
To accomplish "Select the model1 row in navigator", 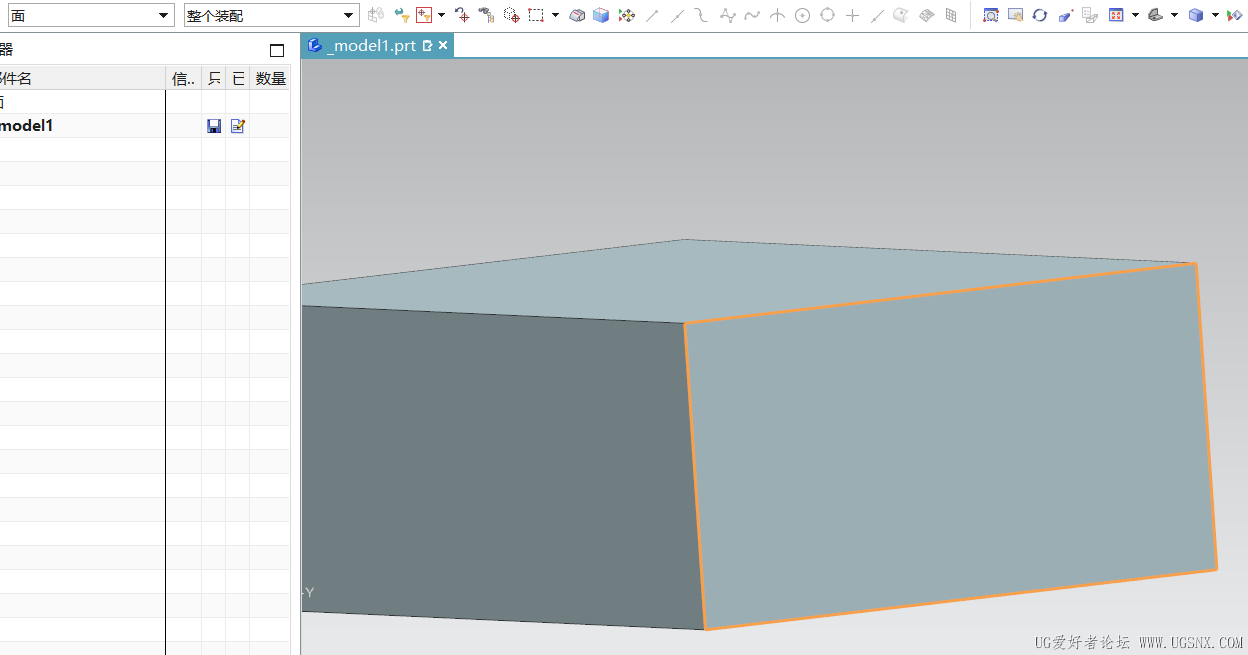I will [145, 126].
